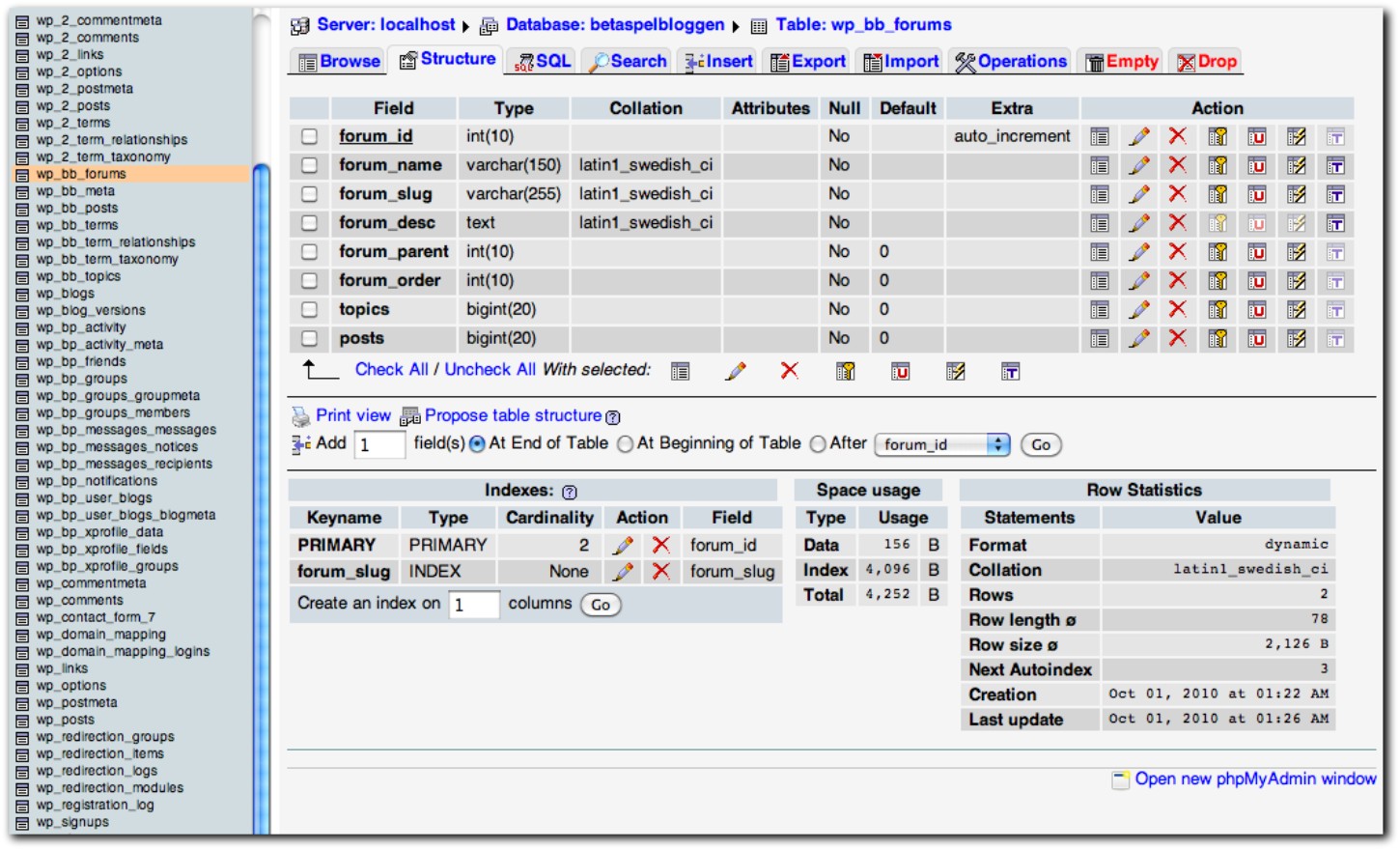Image resolution: width=1400 pixels, height=850 pixels.
Task: Browse distinct values icon for forum_slug row
Action: [x=1100, y=195]
